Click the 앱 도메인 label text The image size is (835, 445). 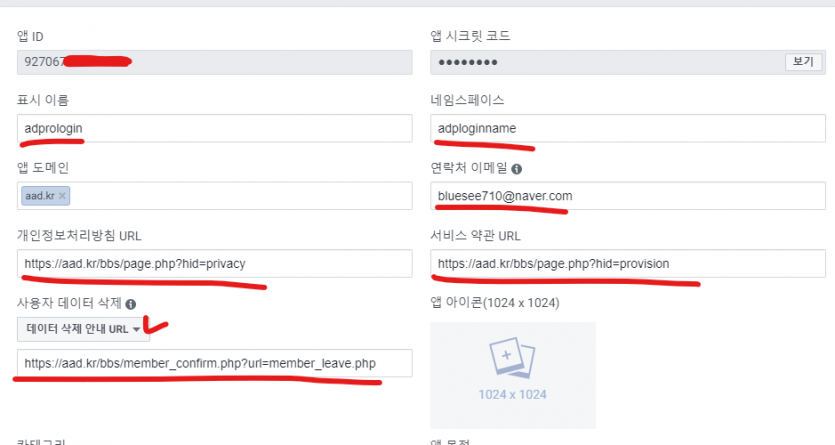click(42, 168)
